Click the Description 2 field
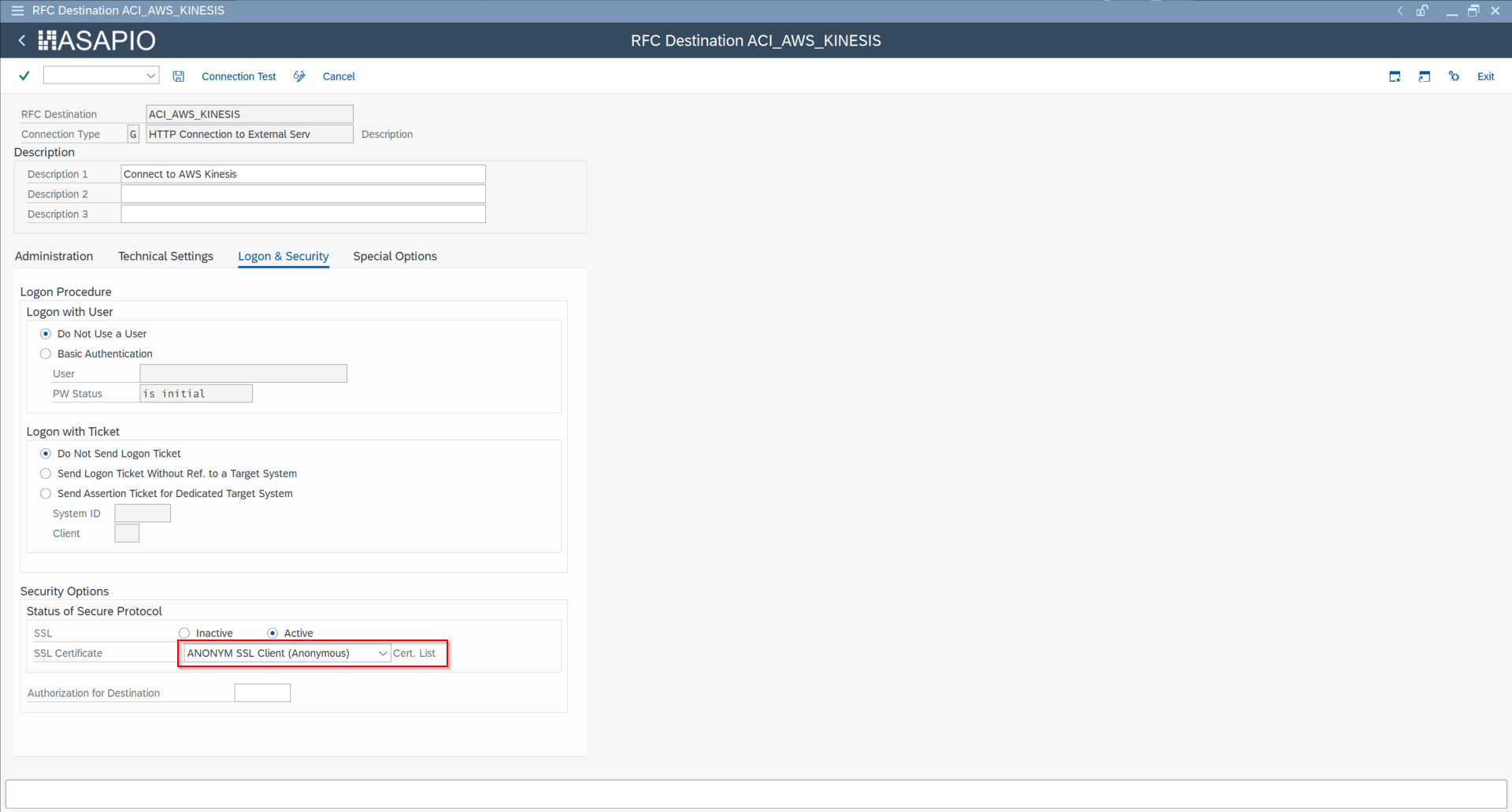Viewport: 1512px width, 812px height. 303,194
